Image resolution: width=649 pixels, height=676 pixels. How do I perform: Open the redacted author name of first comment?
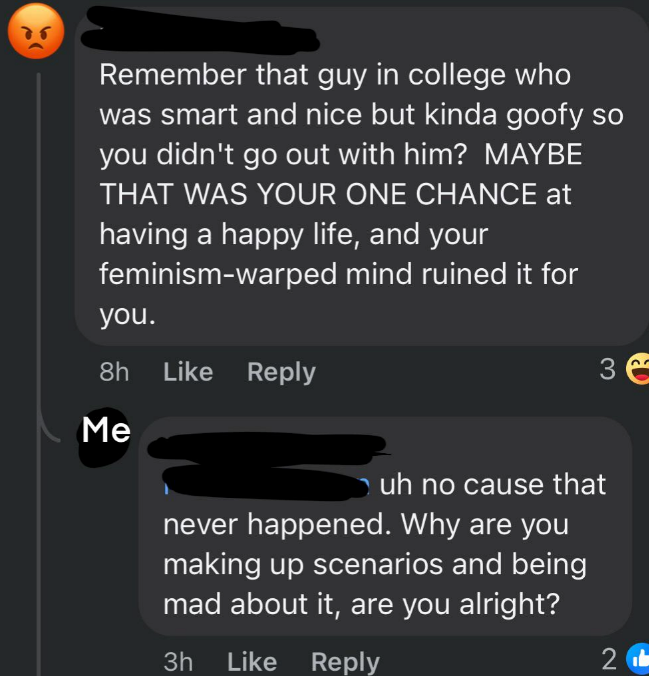pyautogui.click(x=200, y=36)
